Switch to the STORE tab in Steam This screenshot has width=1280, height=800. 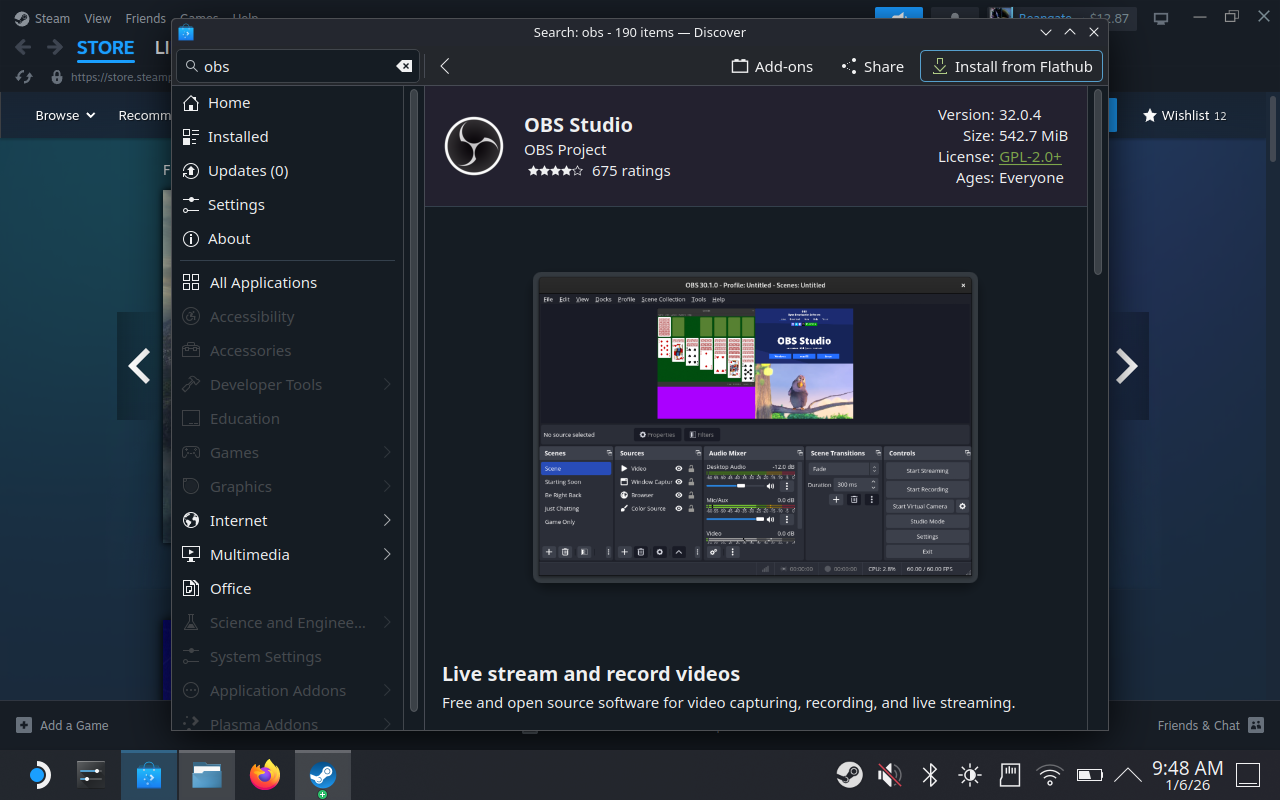point(106,48)
